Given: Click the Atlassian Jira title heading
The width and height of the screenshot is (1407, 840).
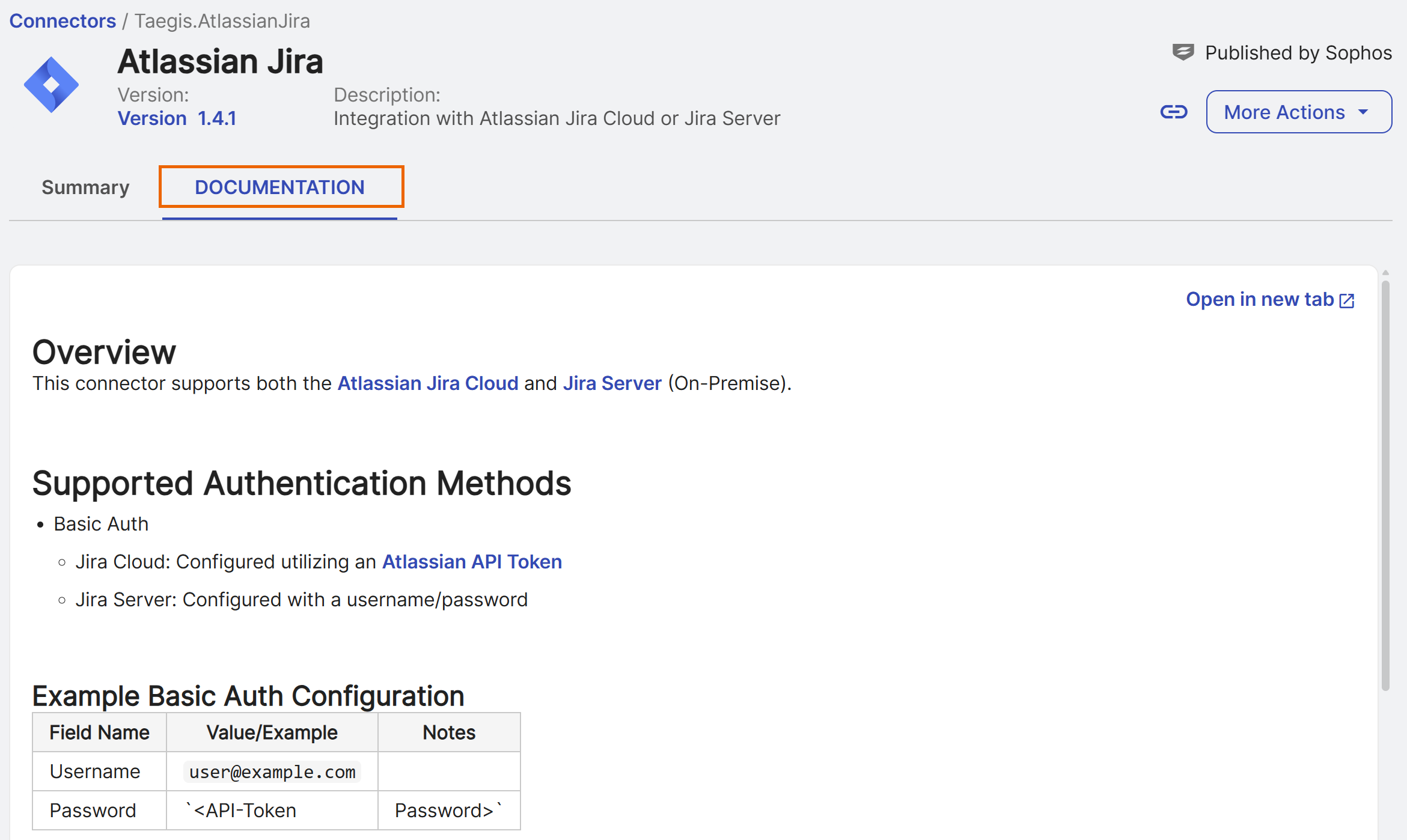Looking at the screenshot, I should coord(220,61).
